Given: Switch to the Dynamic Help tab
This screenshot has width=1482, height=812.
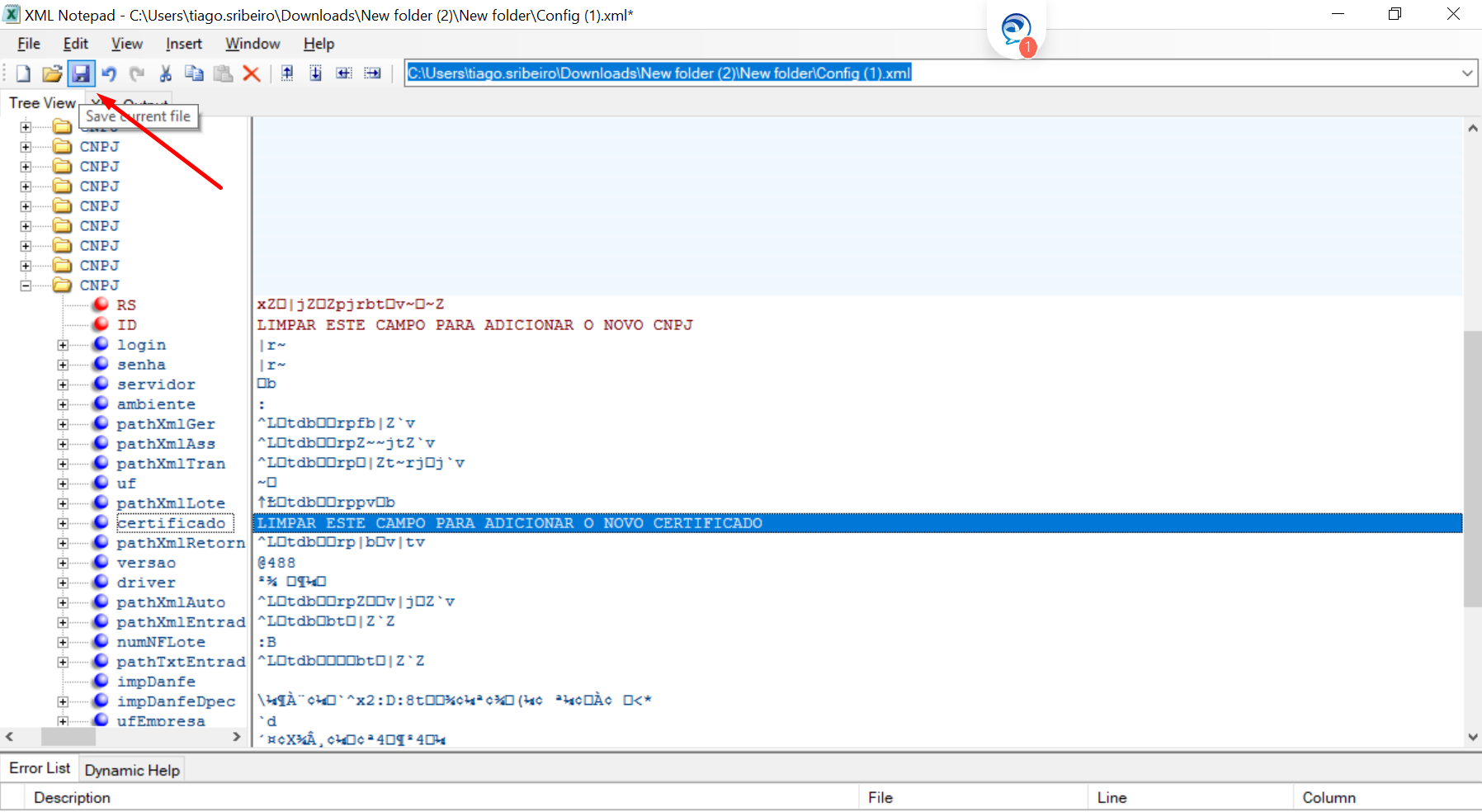Looking at the screenshot, I should tap(132, 770).
